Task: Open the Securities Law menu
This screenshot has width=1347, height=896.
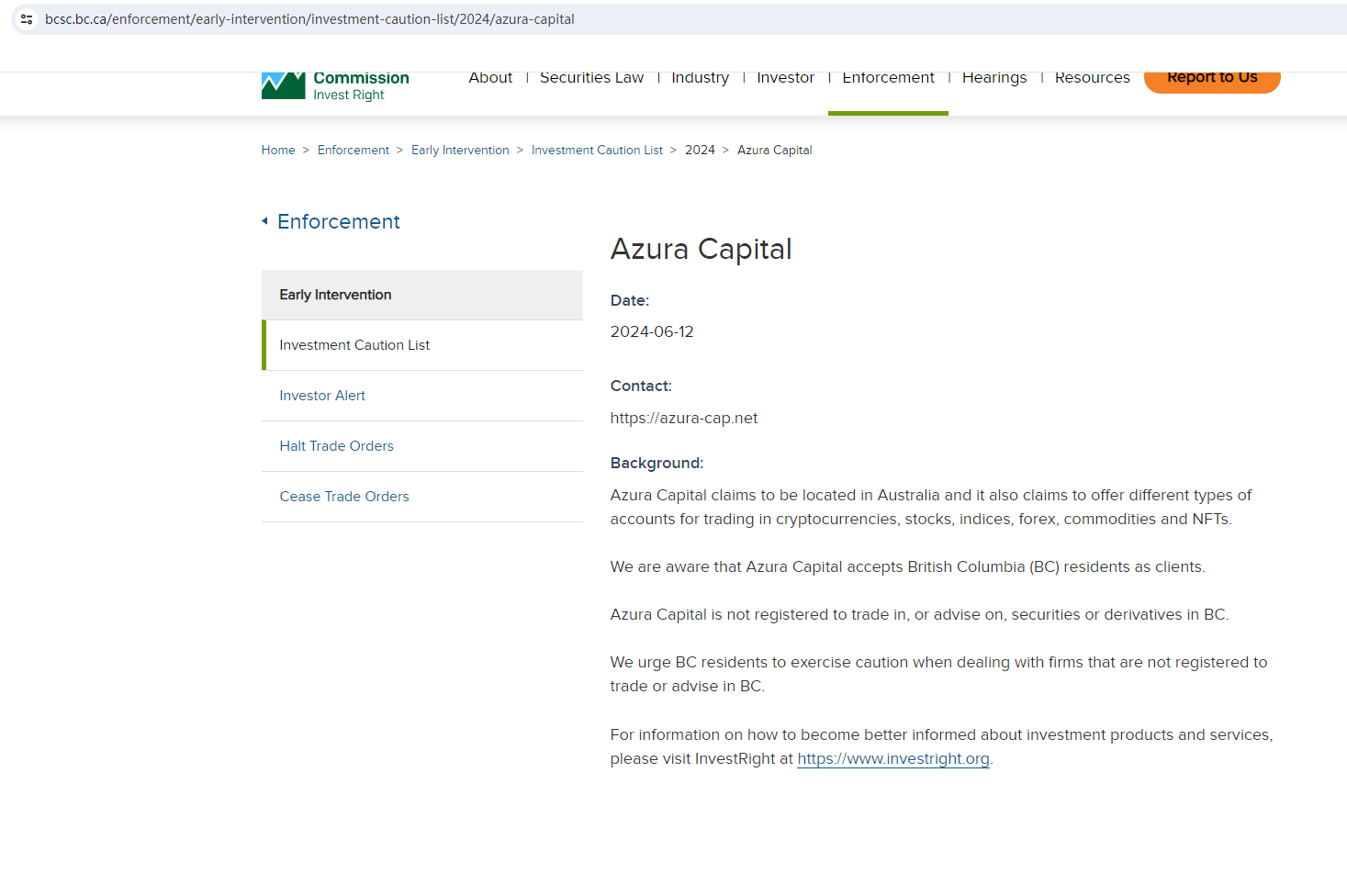Action: 591,78
